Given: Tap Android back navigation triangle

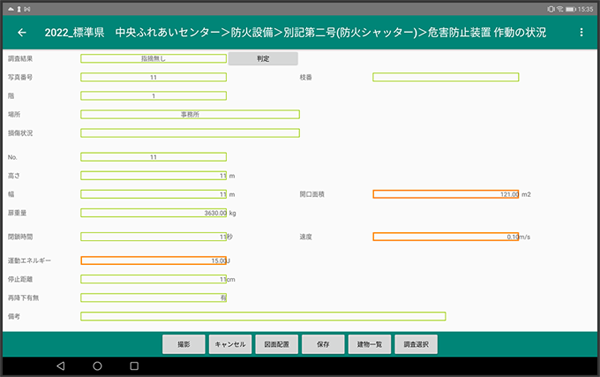Looking at the screenshot, I should pos(60,366).
